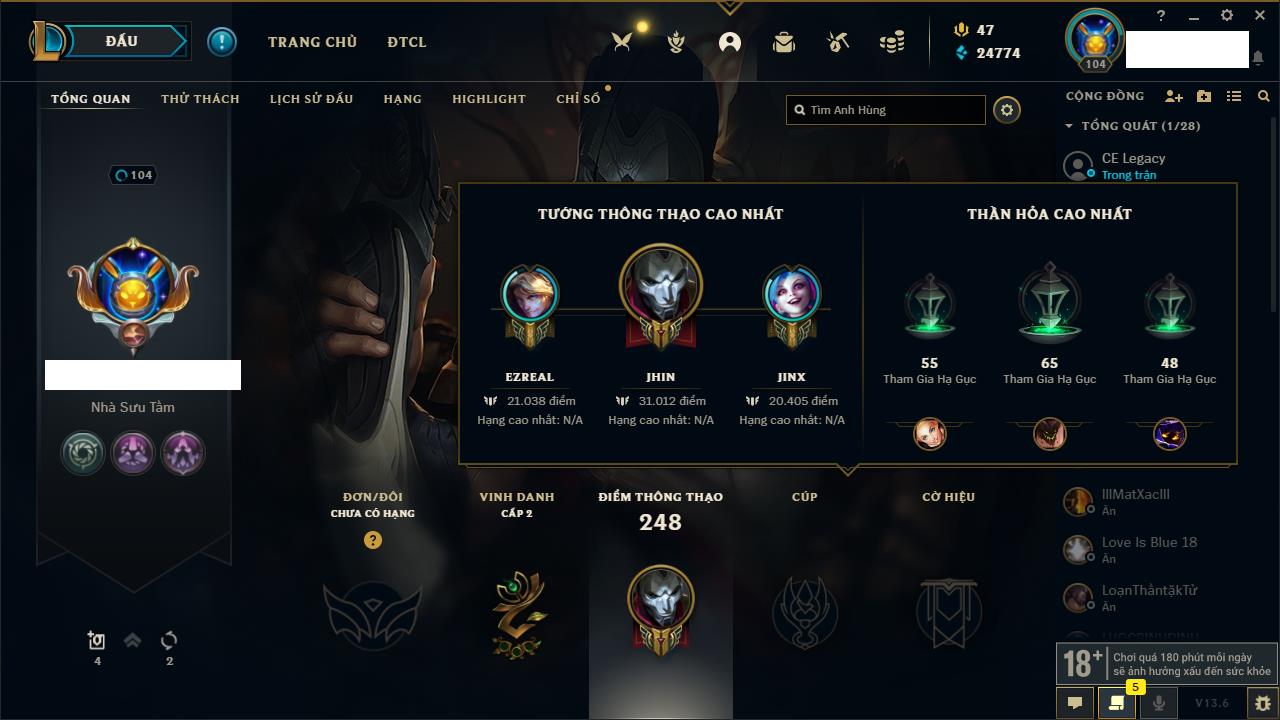Open the champion search settings gear
The image size is (1280, 720).
pyautogui.click(x=1007, y=110)
